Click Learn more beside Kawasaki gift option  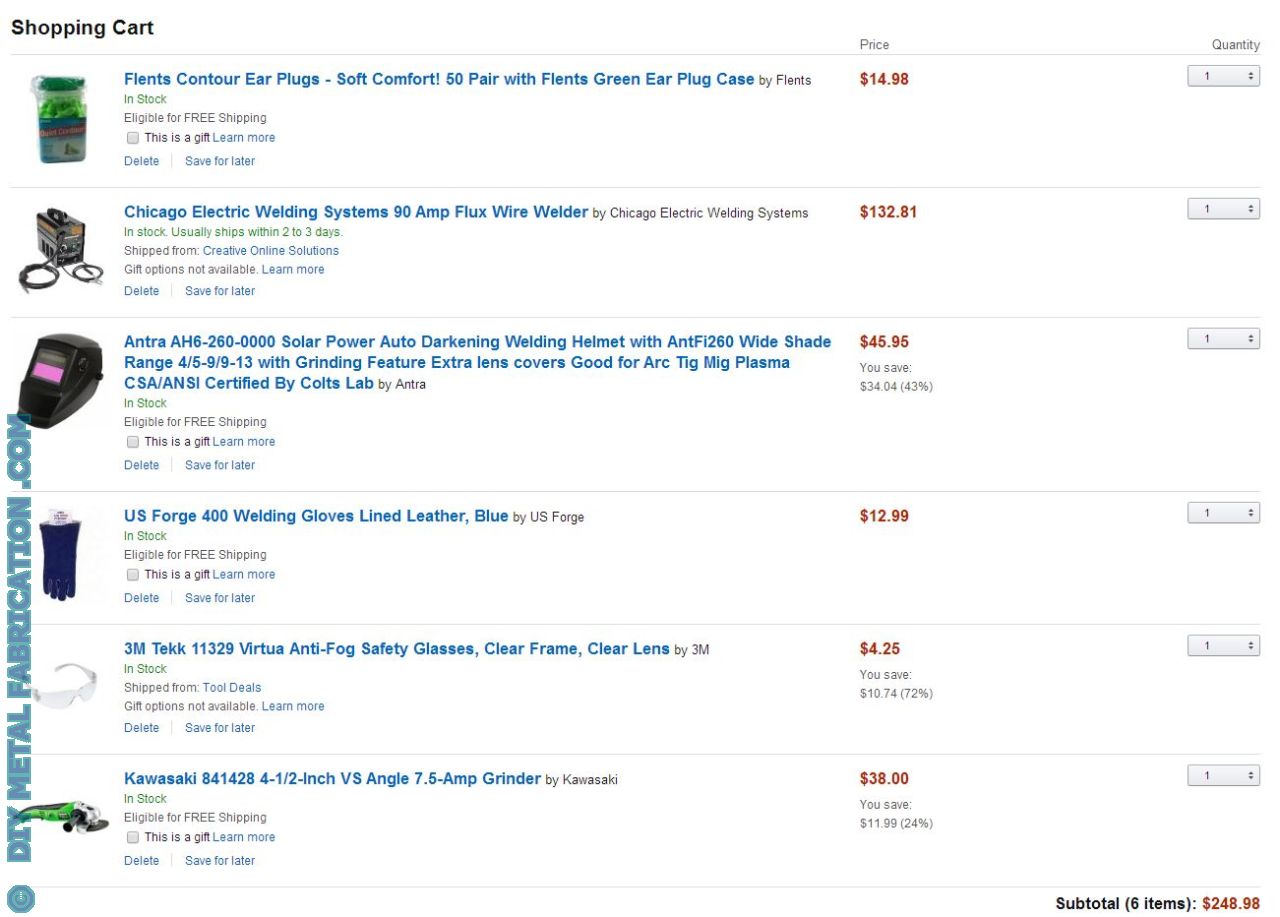pos(244,838)
